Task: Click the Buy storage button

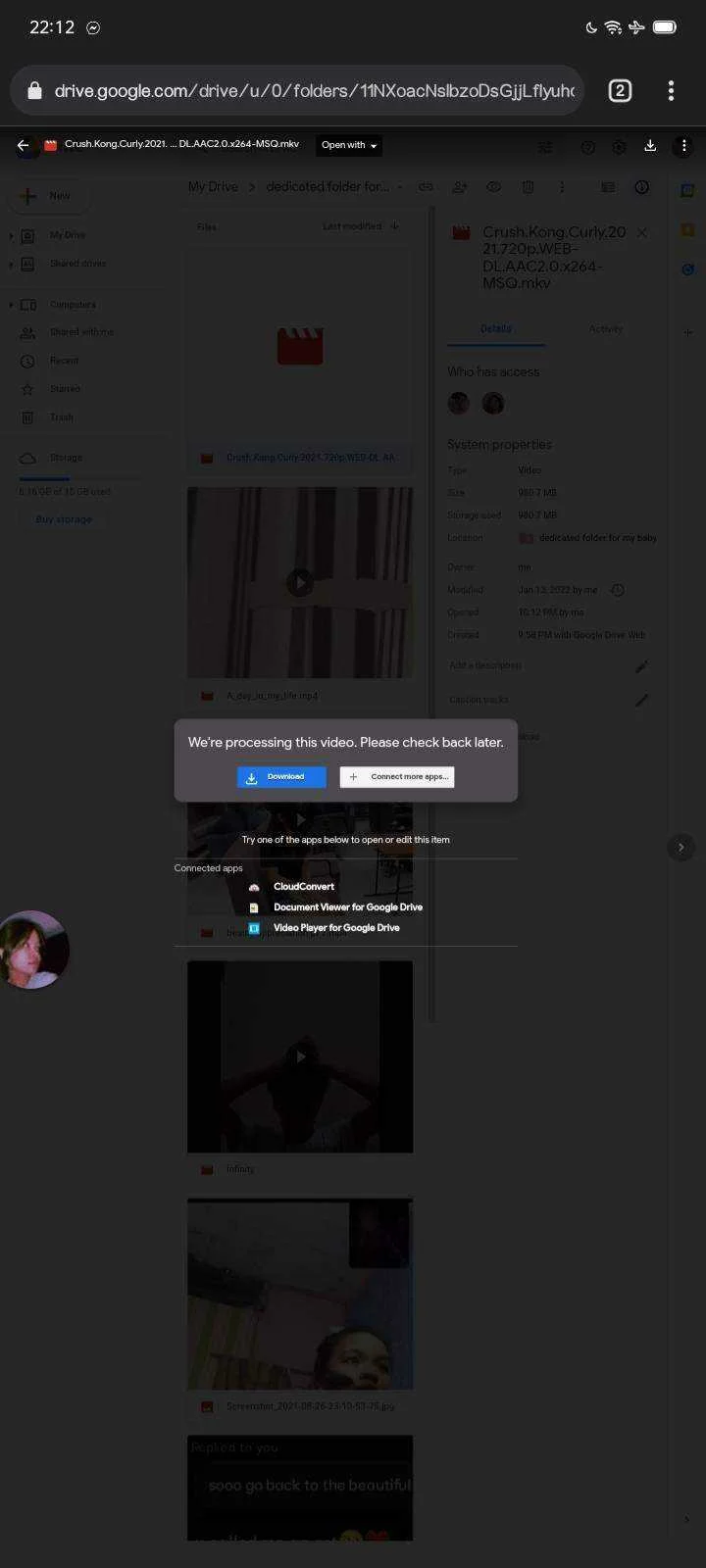Action: [x=64, y=519]
